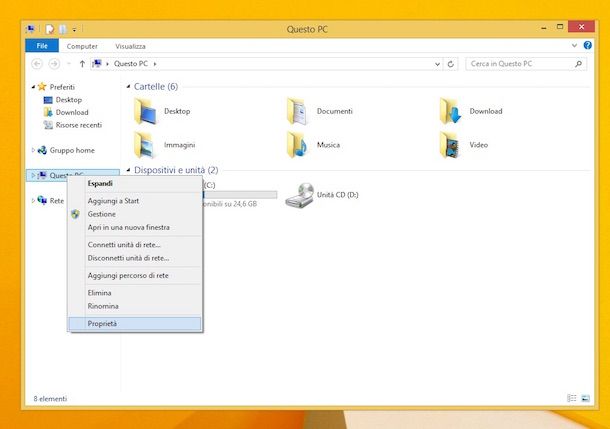Choose Proprietà from the context menu

pyautogui.click(x=102, y=324)
